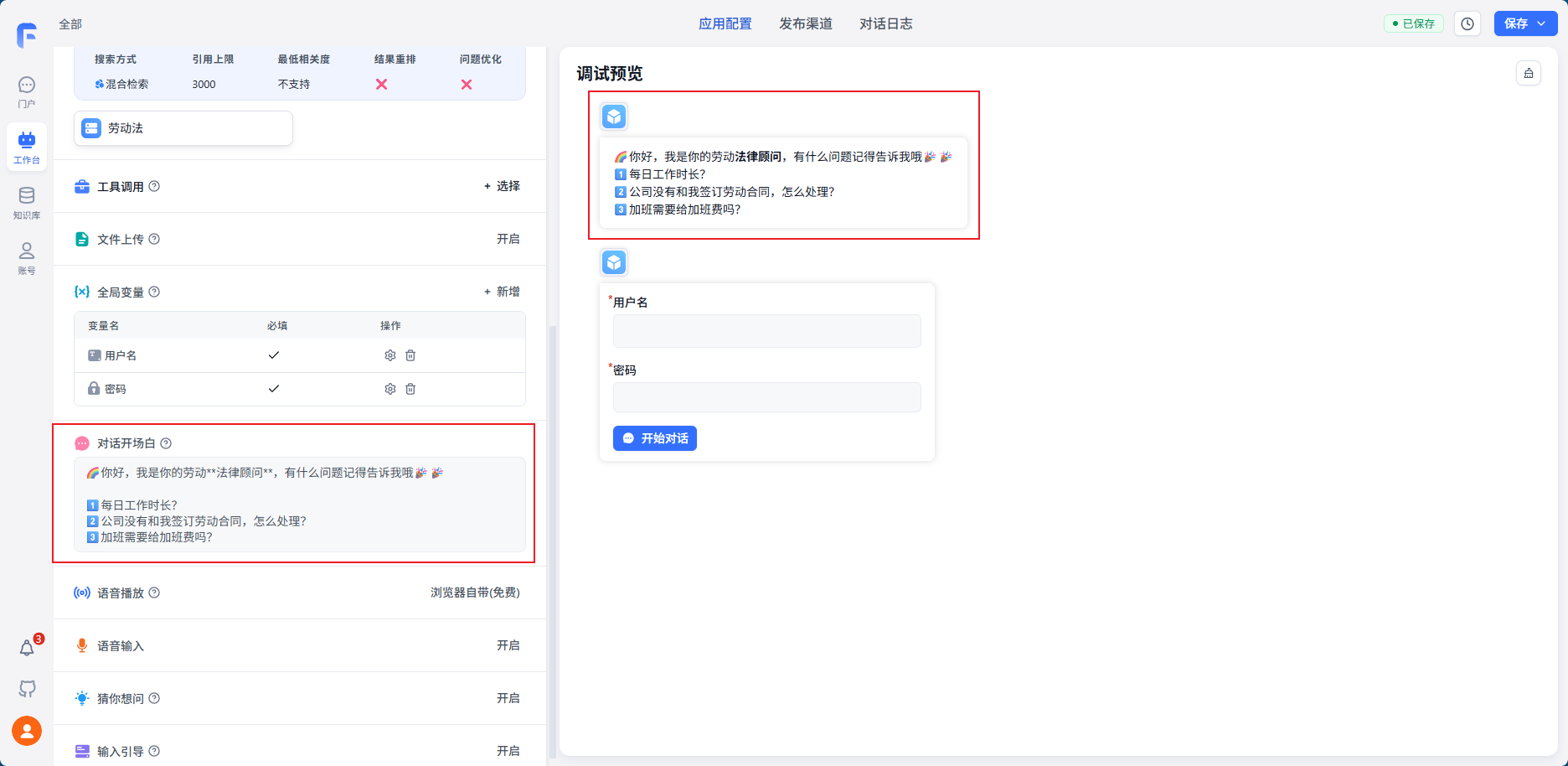
Task: Toggle 语音输入 via 开启
Action: (x=508, y=645)
